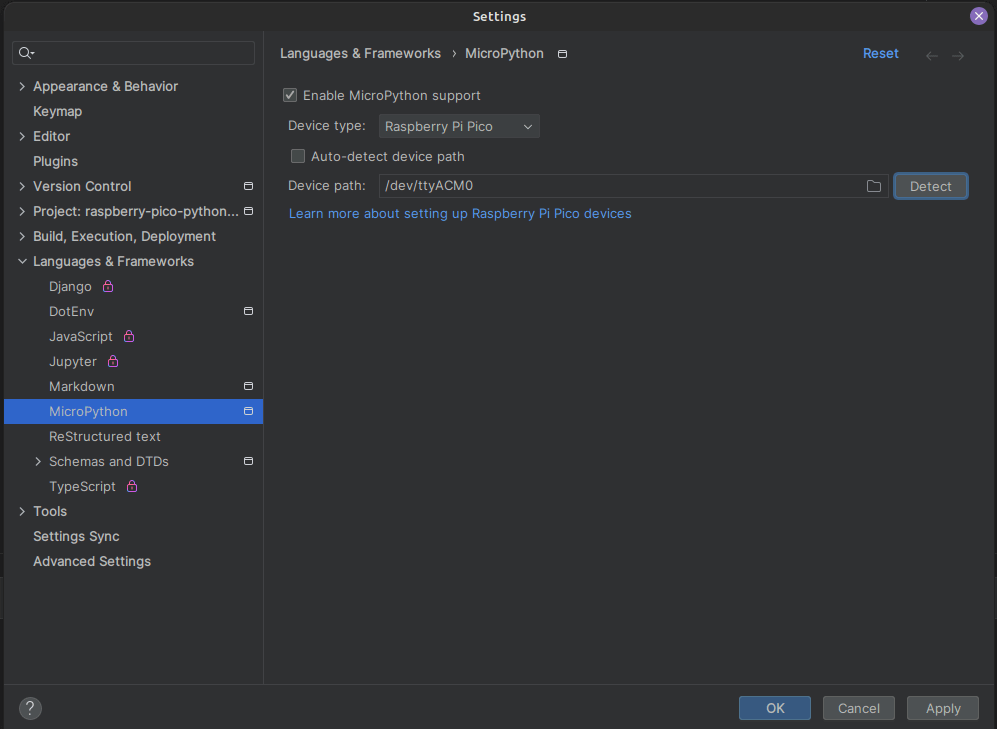Viewport: 997px width, 729px height.
Task: Click the project-level icon on DotEnv row
Action: coord(249,311)
